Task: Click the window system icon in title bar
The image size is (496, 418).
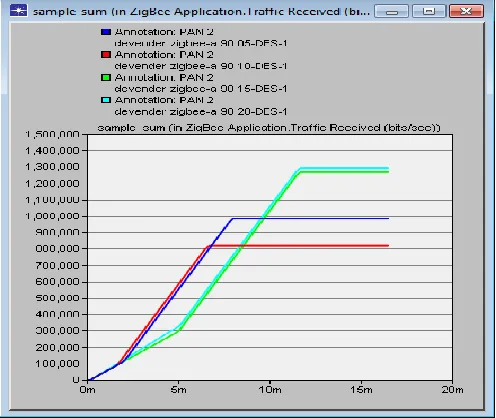Action: (x=18, y=11)
